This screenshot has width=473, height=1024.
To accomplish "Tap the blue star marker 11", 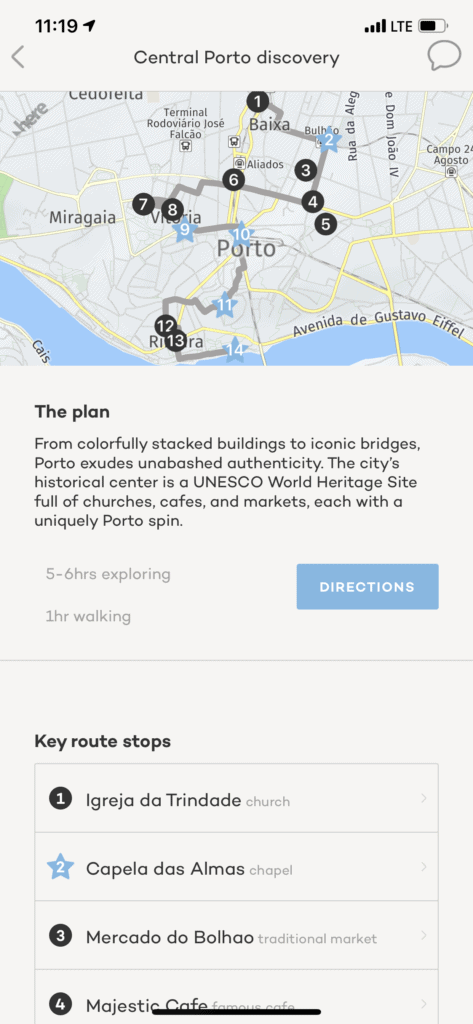I will coord(224,305).
